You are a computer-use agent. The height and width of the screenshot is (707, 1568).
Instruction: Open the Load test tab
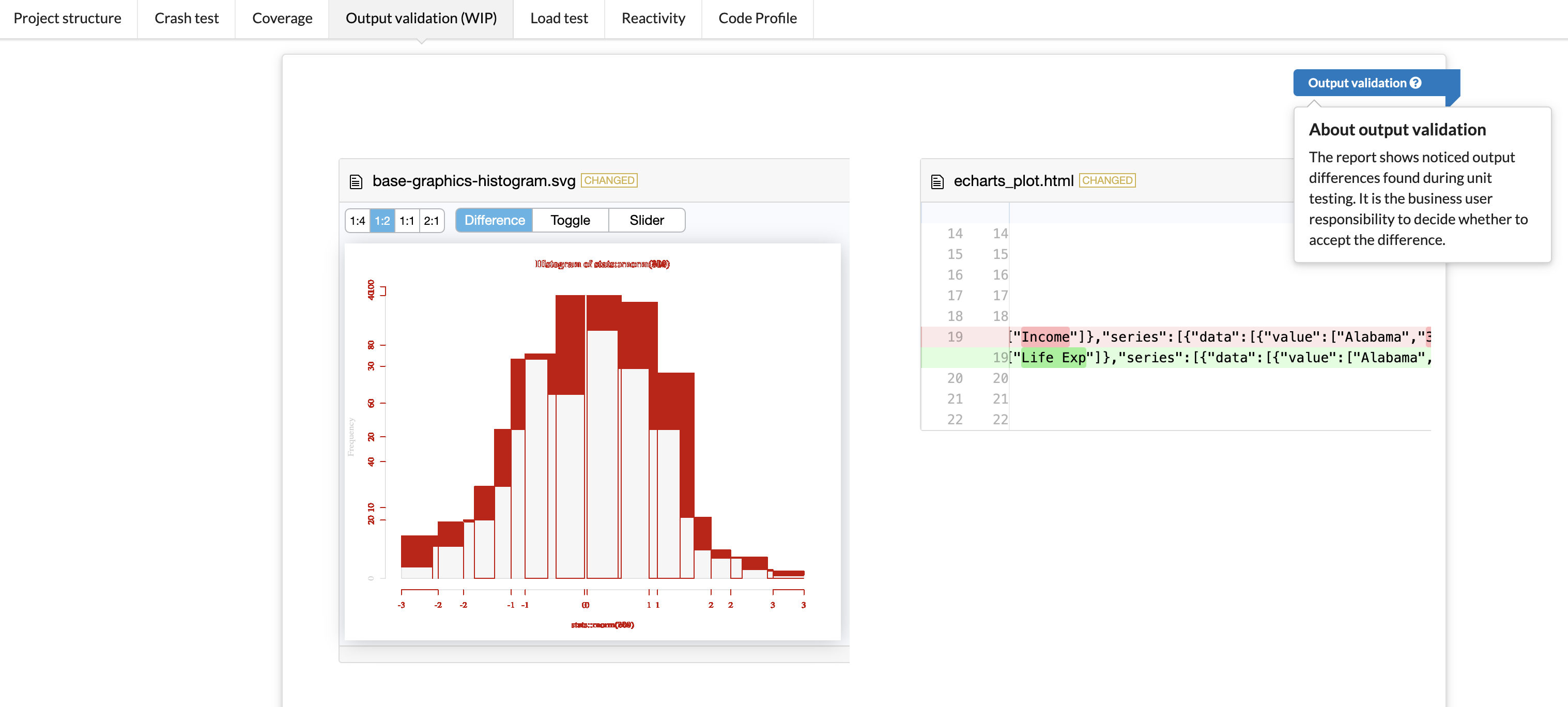559,18
